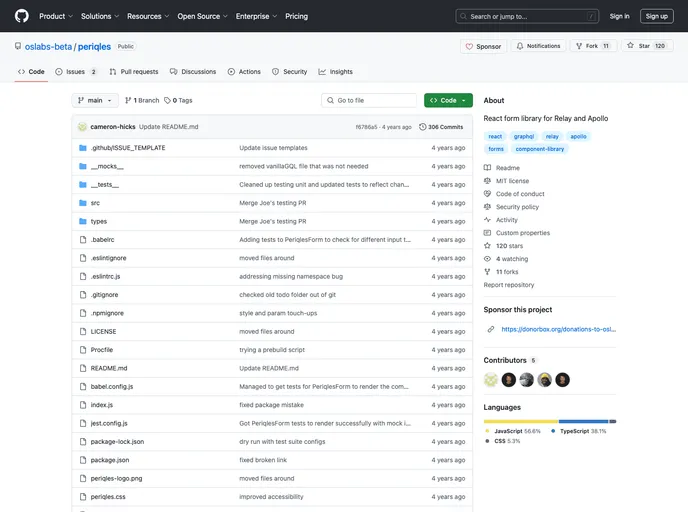Open the 306 Commits link

click(441, 127)
